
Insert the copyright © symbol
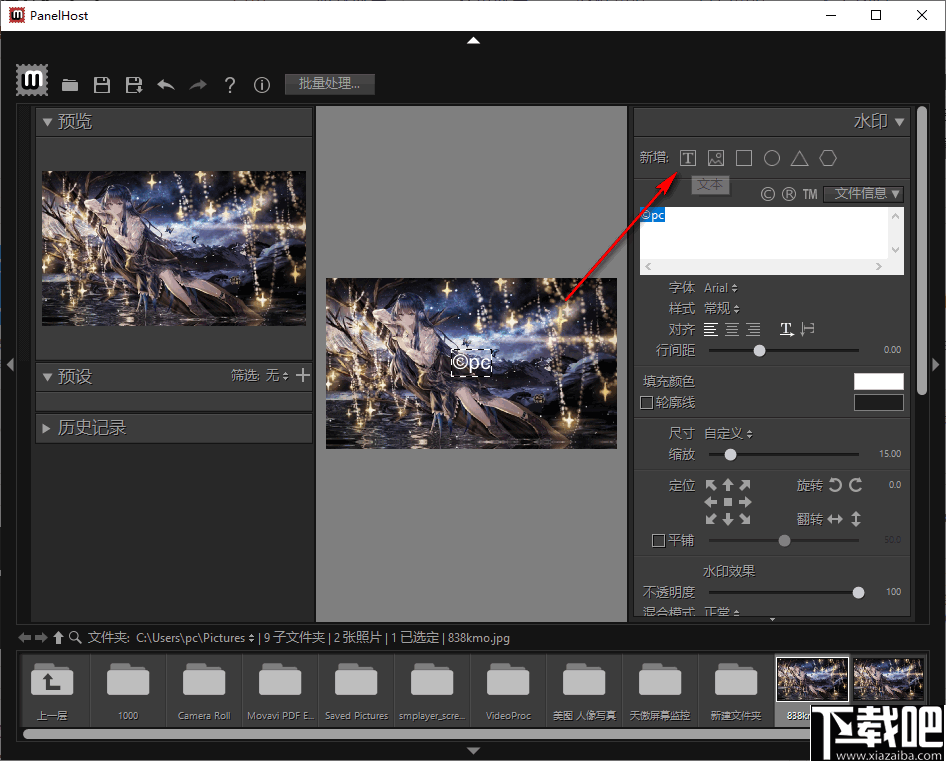tap(768, 194)
